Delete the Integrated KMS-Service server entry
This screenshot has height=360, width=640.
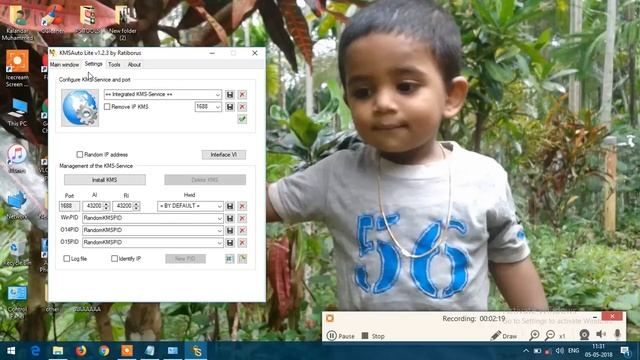pyautogui.click(x=242, y=95)
